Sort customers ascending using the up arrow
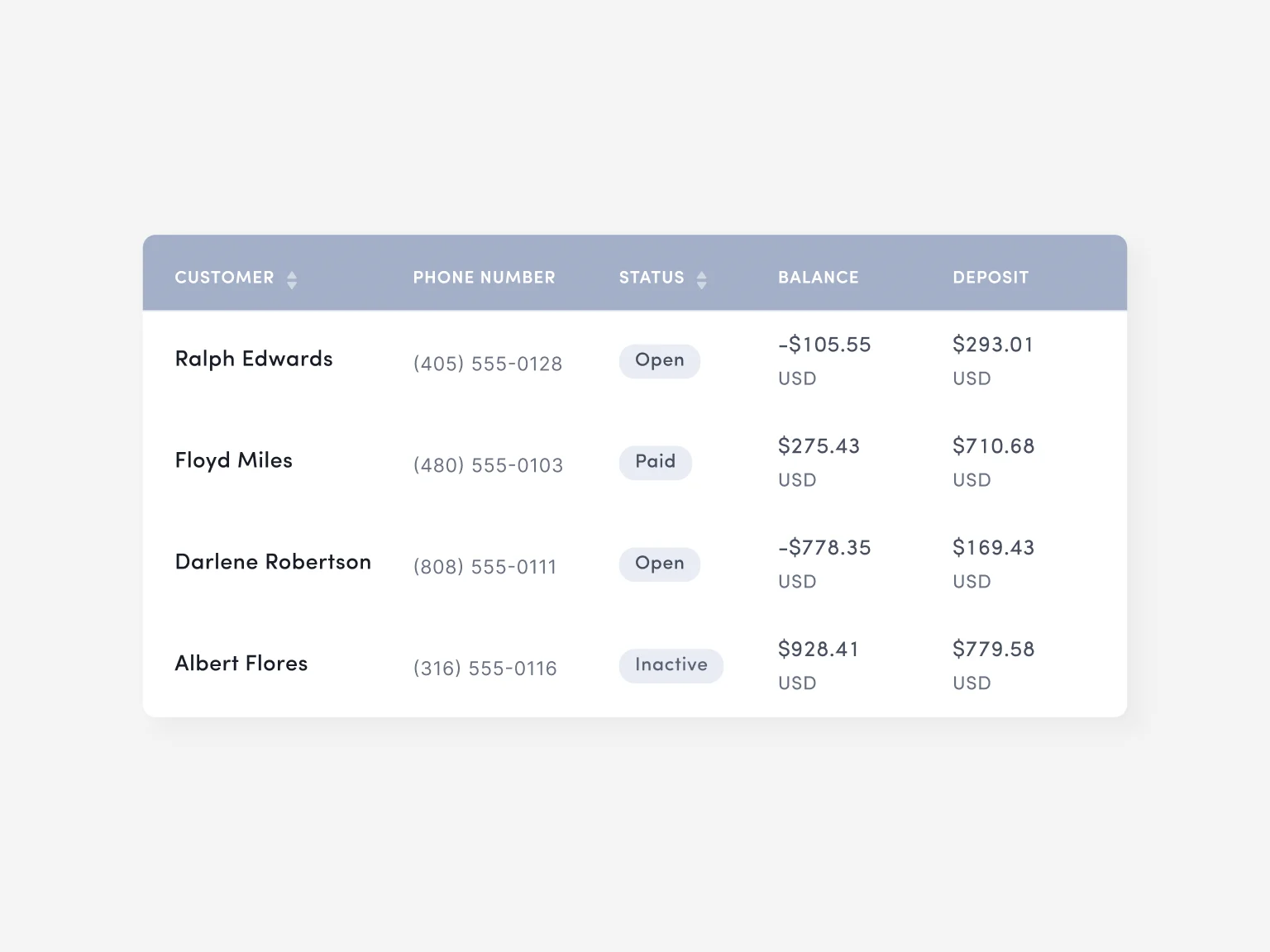The width and height of the screenshot is (1270, 952). pyautogui.click(x=292, y=274)
